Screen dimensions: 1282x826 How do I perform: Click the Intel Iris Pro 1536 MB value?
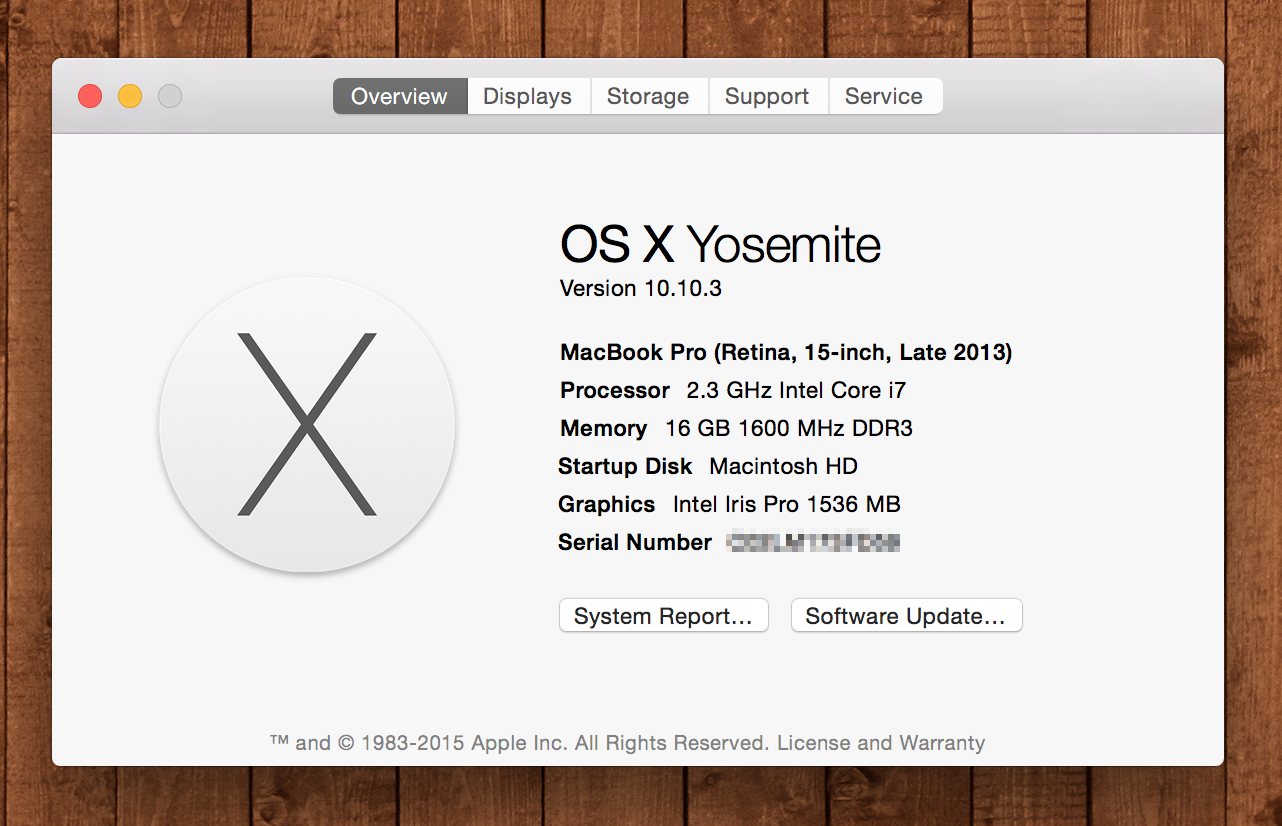(x=787, y=504)
